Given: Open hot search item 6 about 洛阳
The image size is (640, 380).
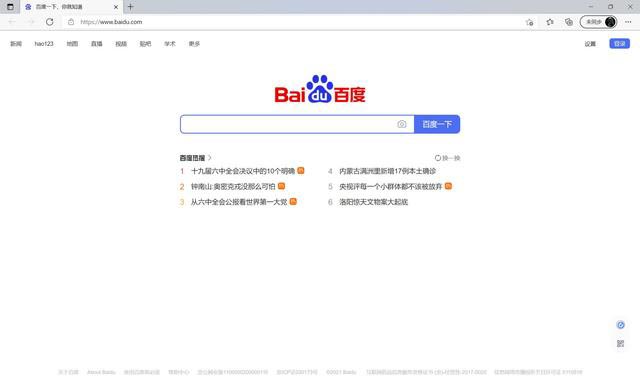Looking at the screenshot, I should [x=373, y=202].
